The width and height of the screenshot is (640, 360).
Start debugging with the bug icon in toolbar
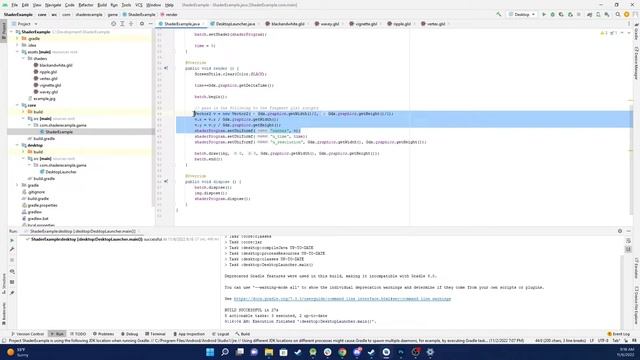point(553,14)
